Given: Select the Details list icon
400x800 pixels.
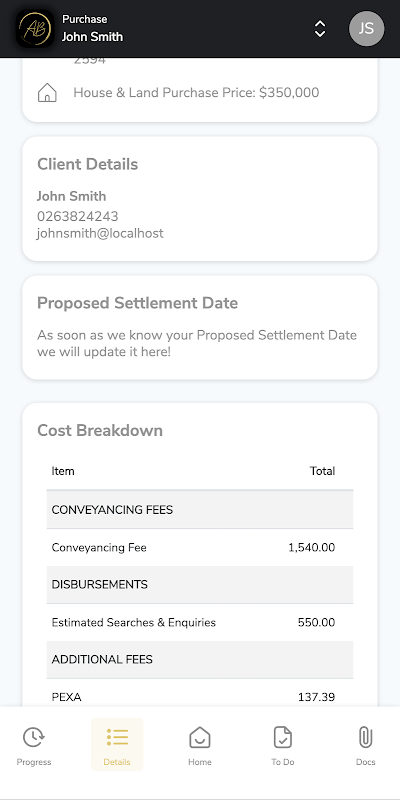Looking at the screenshot, I should click(x=117, y=737).
